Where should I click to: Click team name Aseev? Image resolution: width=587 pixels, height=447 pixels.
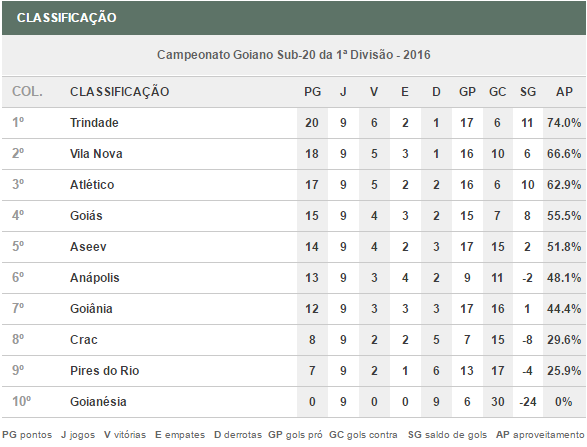pyautogui.click(x=88, y=247)
